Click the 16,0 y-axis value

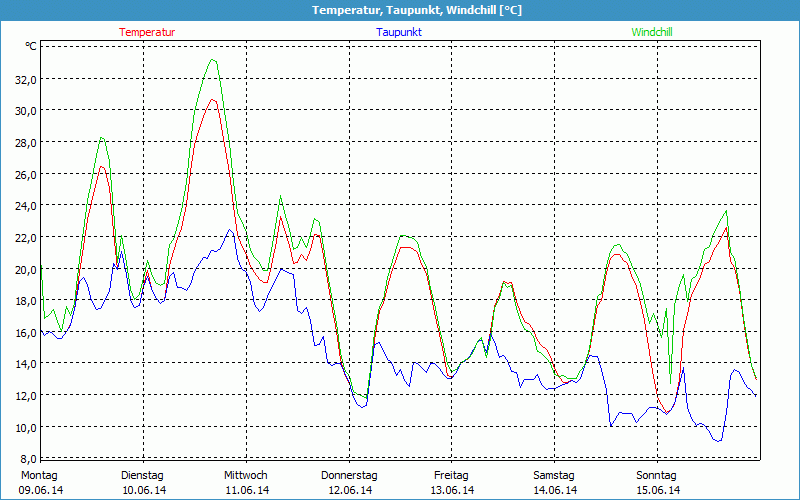click(x=26, y=332)
